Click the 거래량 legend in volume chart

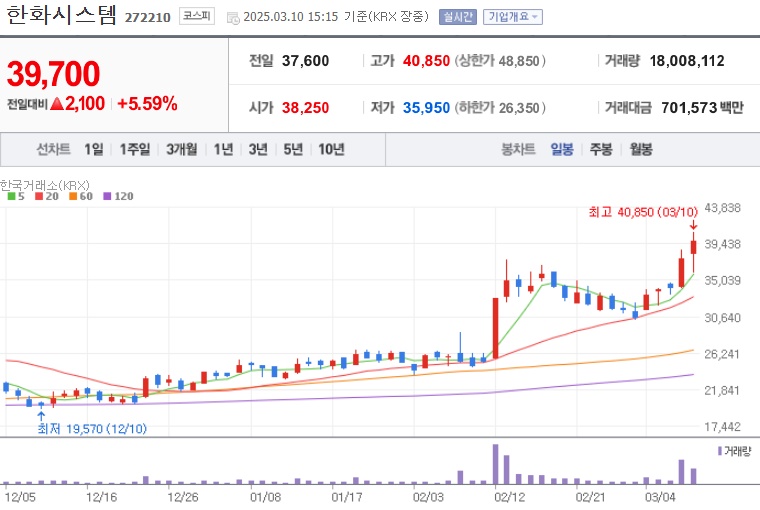point(734,451)
